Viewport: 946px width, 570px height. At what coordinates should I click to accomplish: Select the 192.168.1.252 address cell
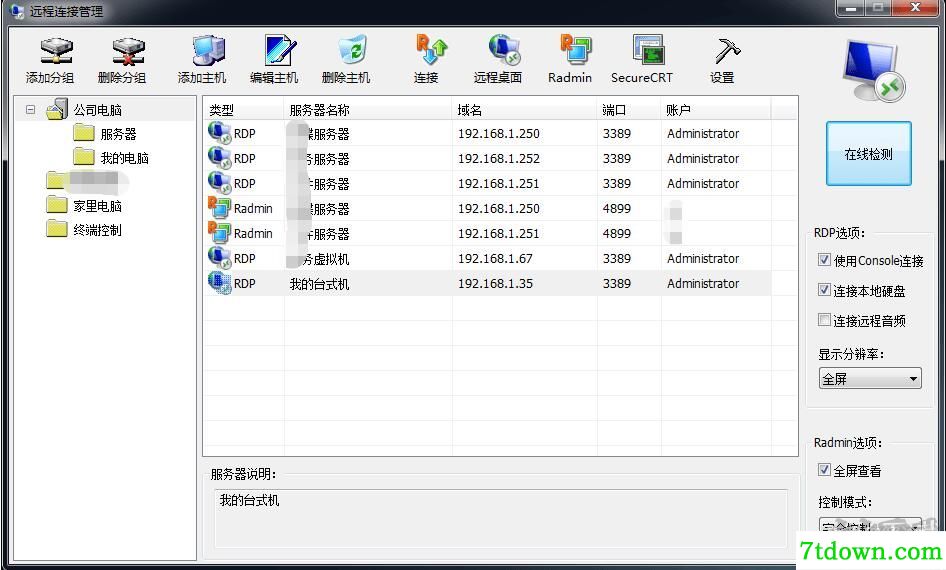[x=499, y=158]
